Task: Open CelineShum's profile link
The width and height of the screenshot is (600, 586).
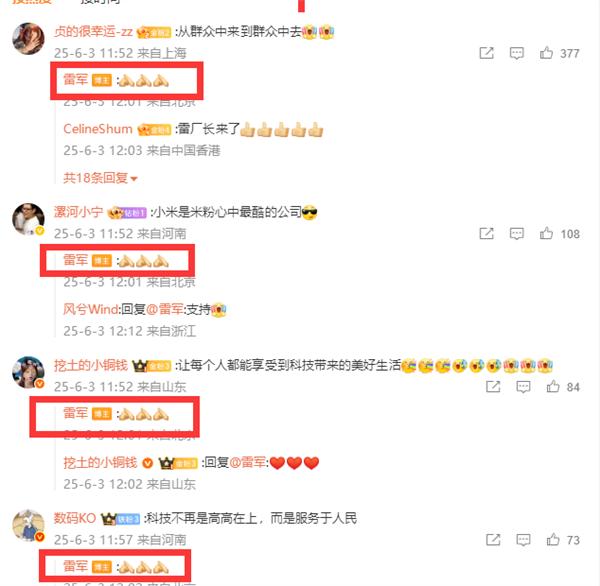Action: tap(98, 129)
